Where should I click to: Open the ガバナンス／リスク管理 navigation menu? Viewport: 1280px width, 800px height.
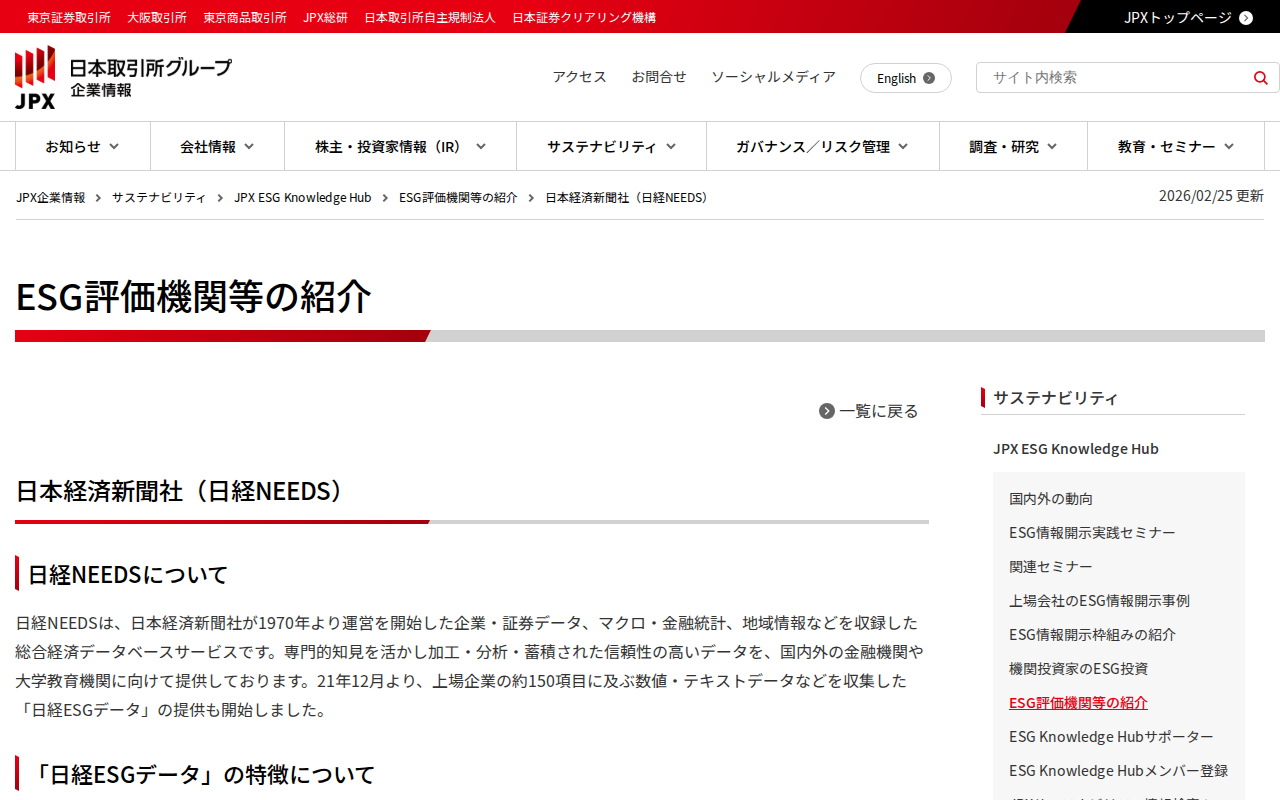coord(823,147)
